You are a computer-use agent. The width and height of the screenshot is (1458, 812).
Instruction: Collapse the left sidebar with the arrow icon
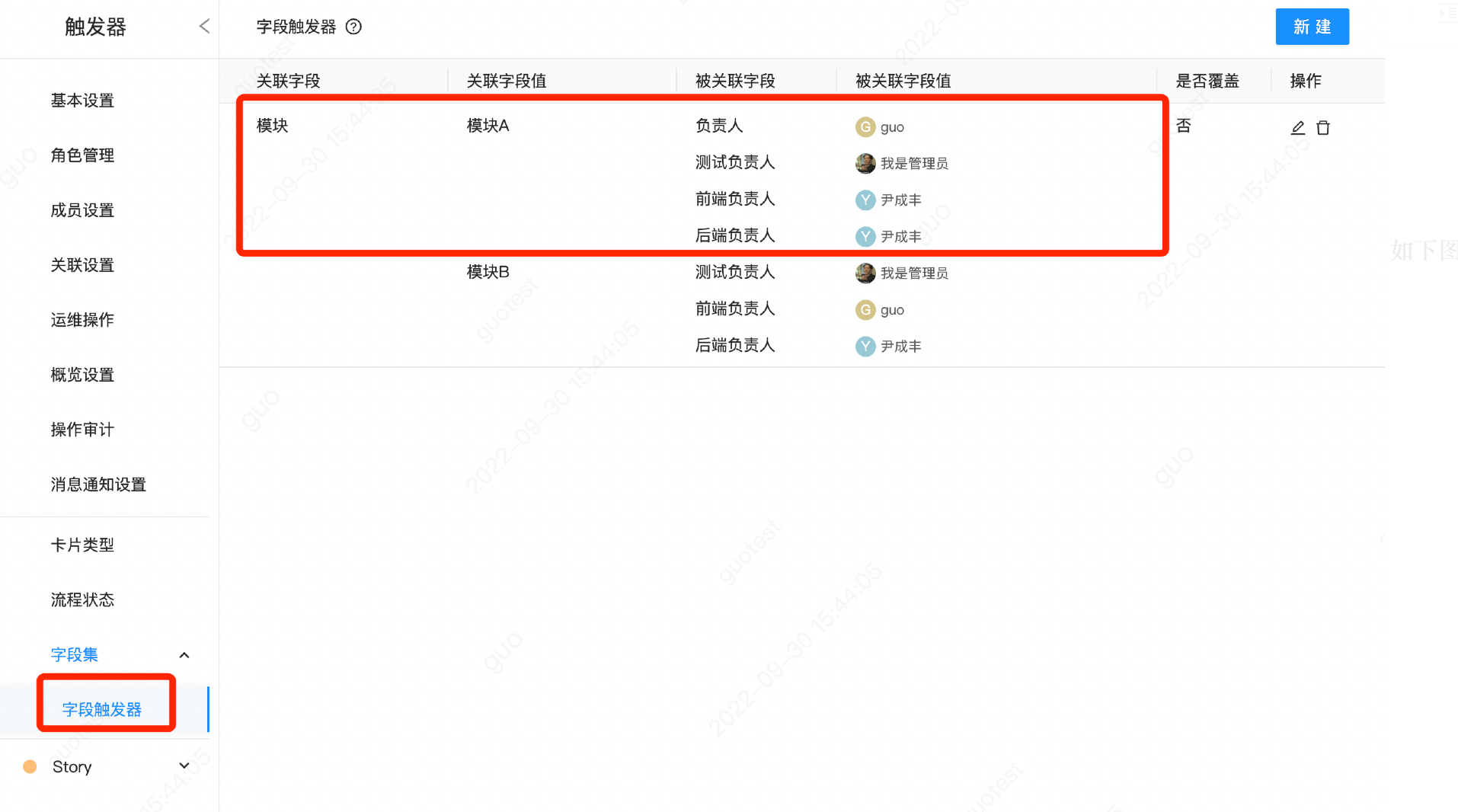click(203, 25)
